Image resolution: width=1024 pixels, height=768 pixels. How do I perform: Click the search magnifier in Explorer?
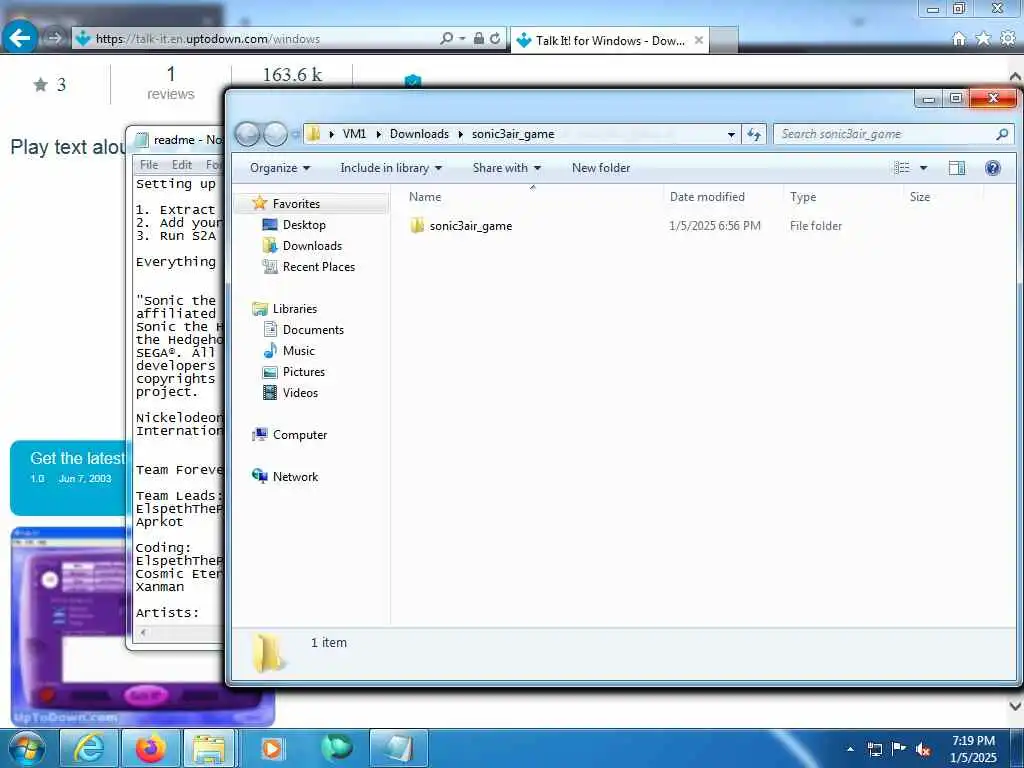tap(1002, 134)
